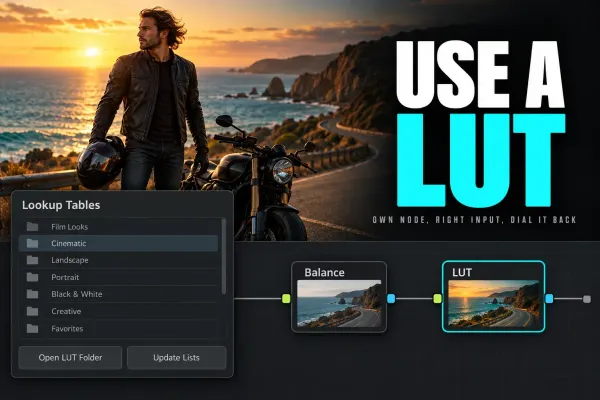Select the green input connector on Balance node
Screen dimensions: 600x400
(x=286, y=299)
